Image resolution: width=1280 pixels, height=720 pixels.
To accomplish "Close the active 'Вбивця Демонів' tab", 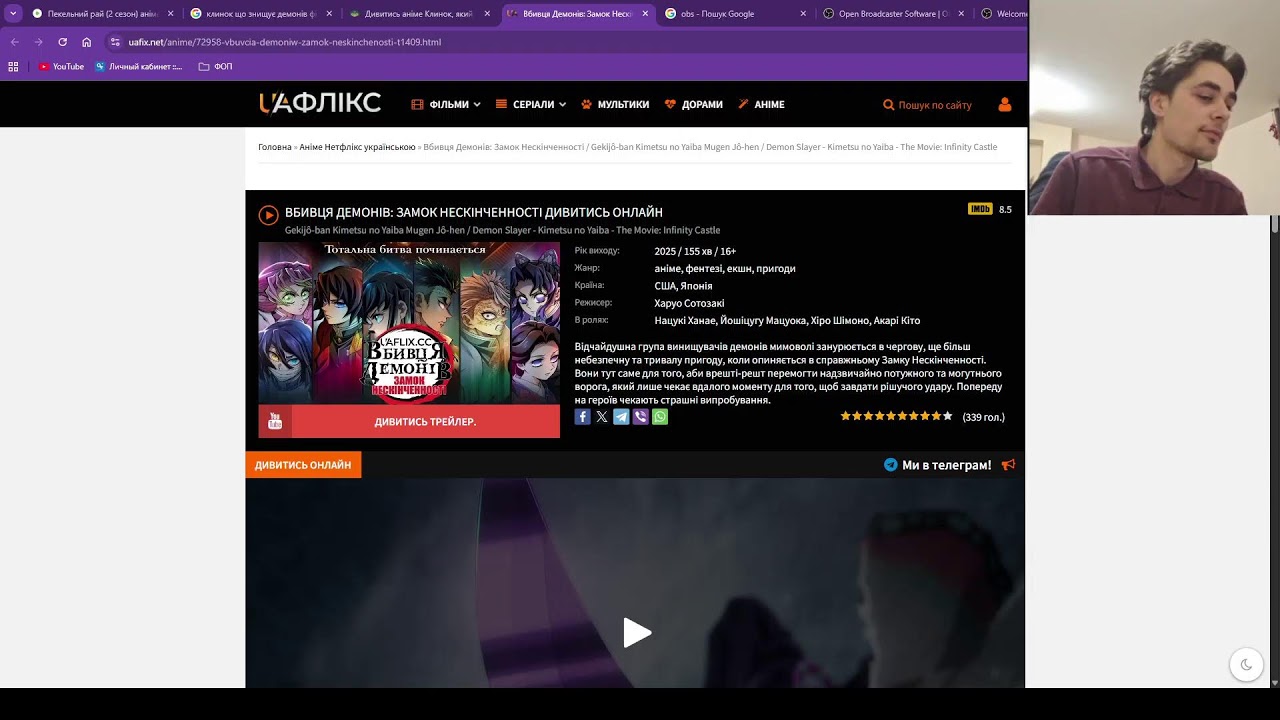I will pos(645,14).
